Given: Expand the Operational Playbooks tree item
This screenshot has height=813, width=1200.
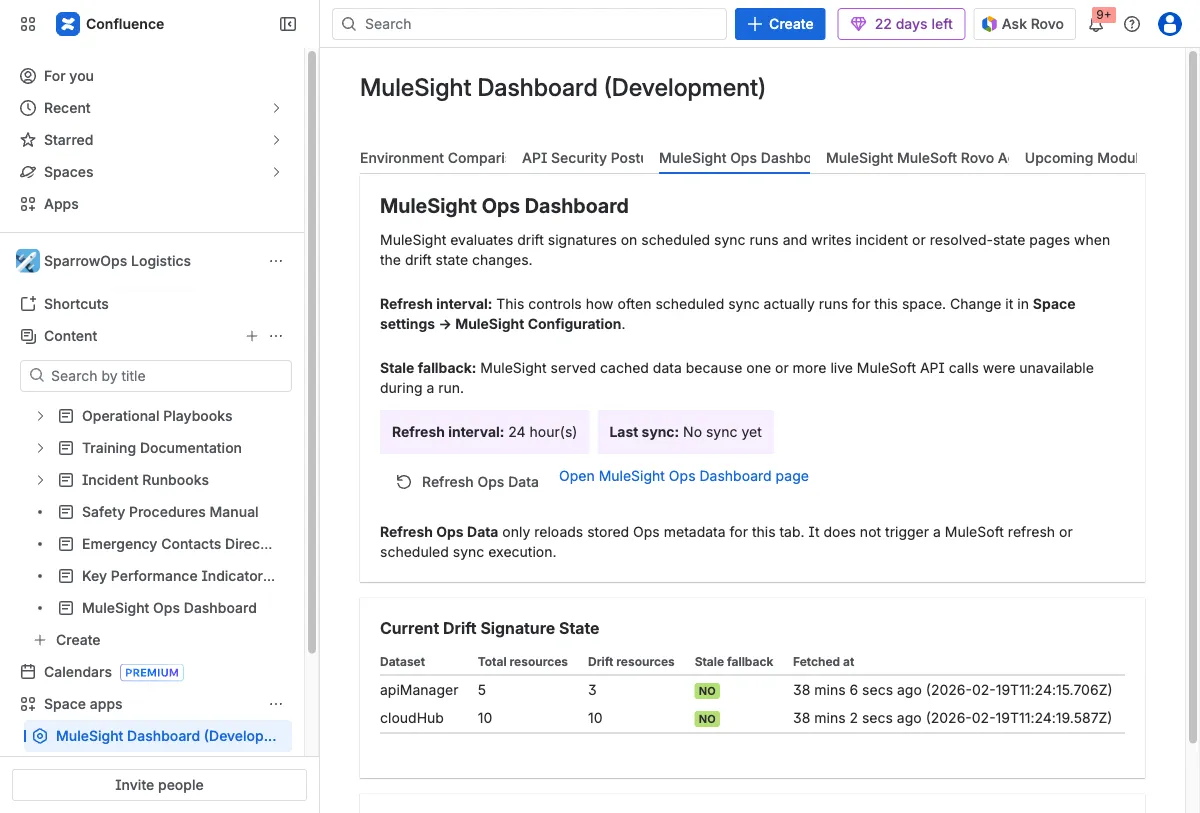Looking at the screenshot, I should [x=40, y=416].
